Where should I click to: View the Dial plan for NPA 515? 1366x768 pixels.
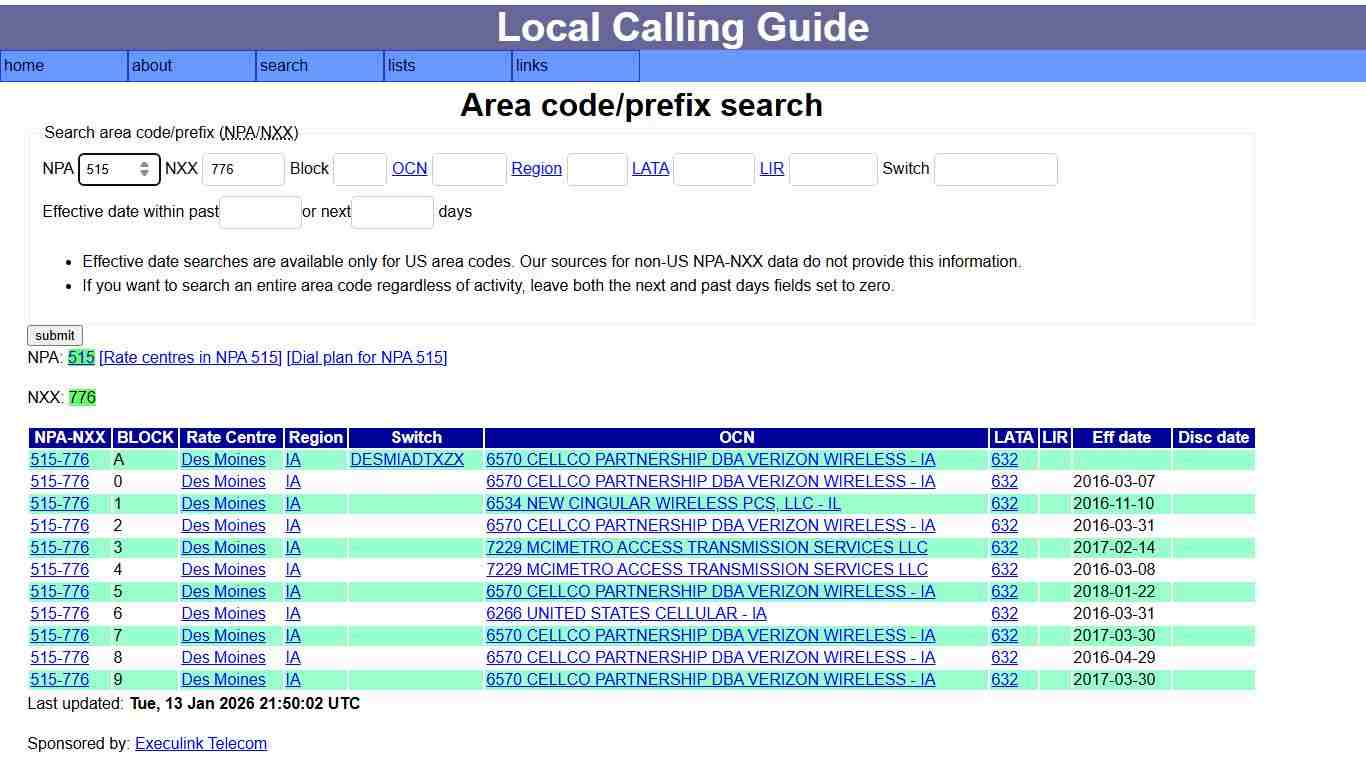(x=366, y=357)
